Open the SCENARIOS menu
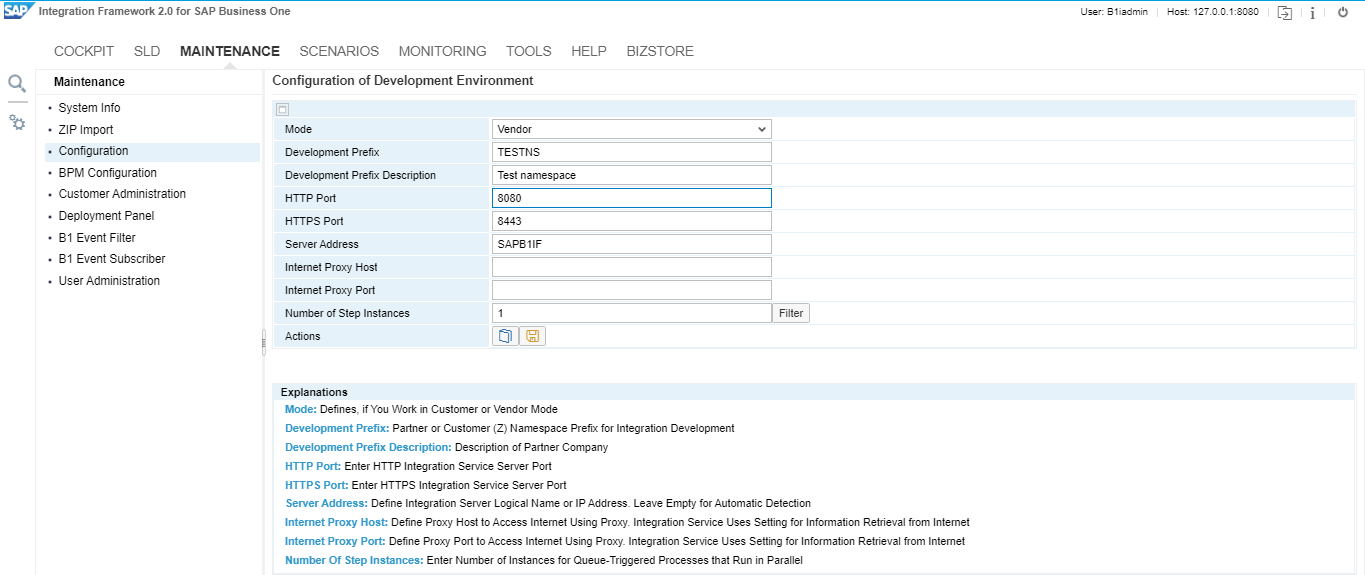 (339, 51)
